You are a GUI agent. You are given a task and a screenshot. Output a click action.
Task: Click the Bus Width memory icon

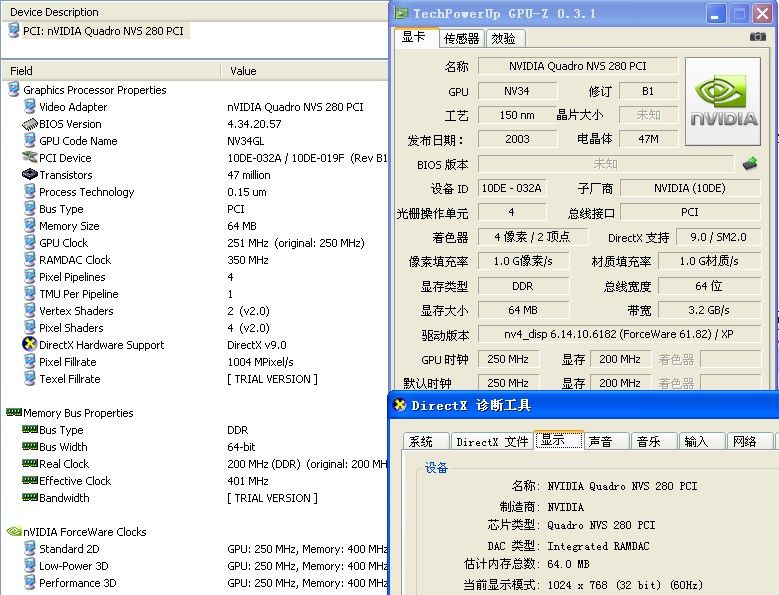point(30,446)
